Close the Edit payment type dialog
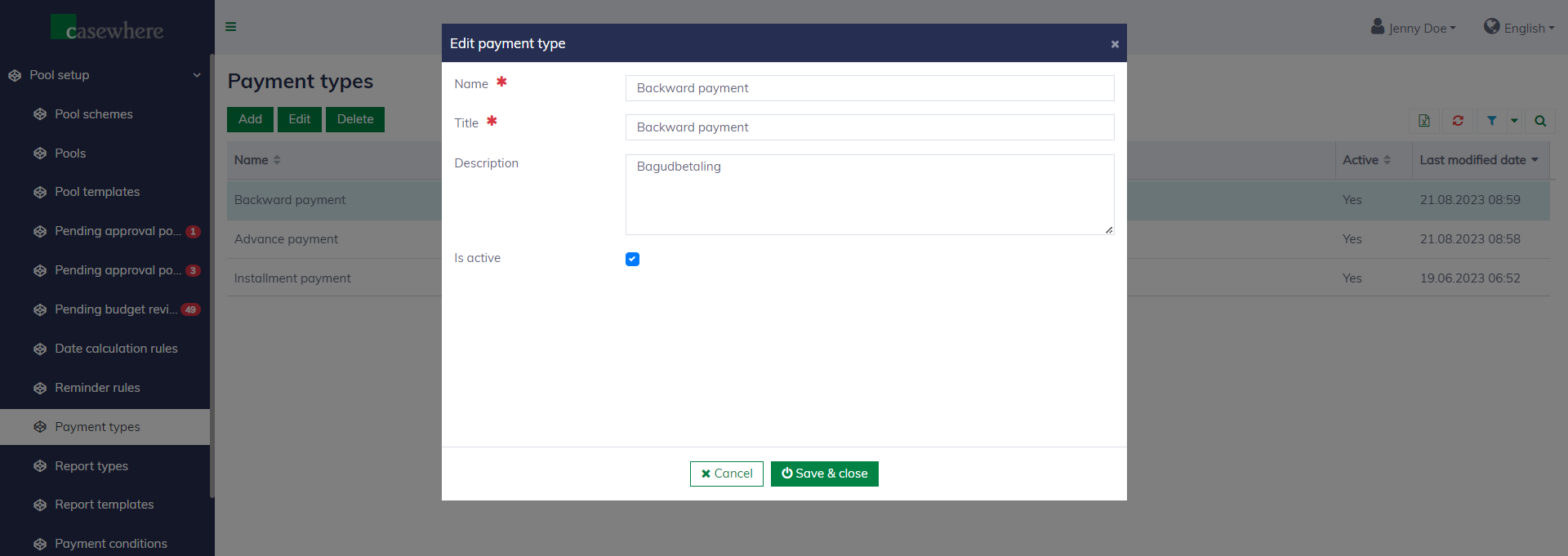This screenshot has height=556, width=1568. 1114,44
